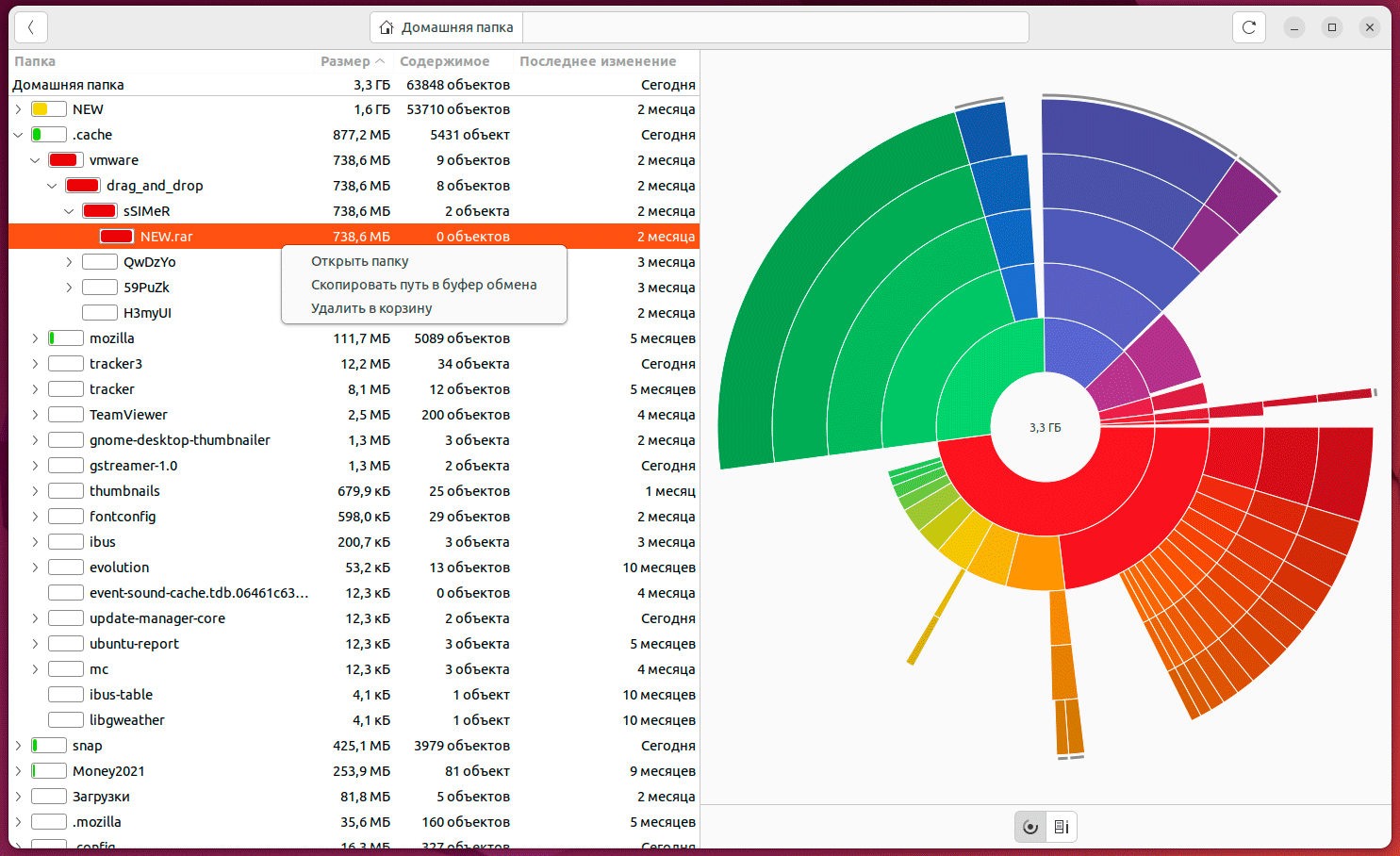Expand the mozilla folder
This screenshot has width=1400, height=856.
(x=35, y=338)
